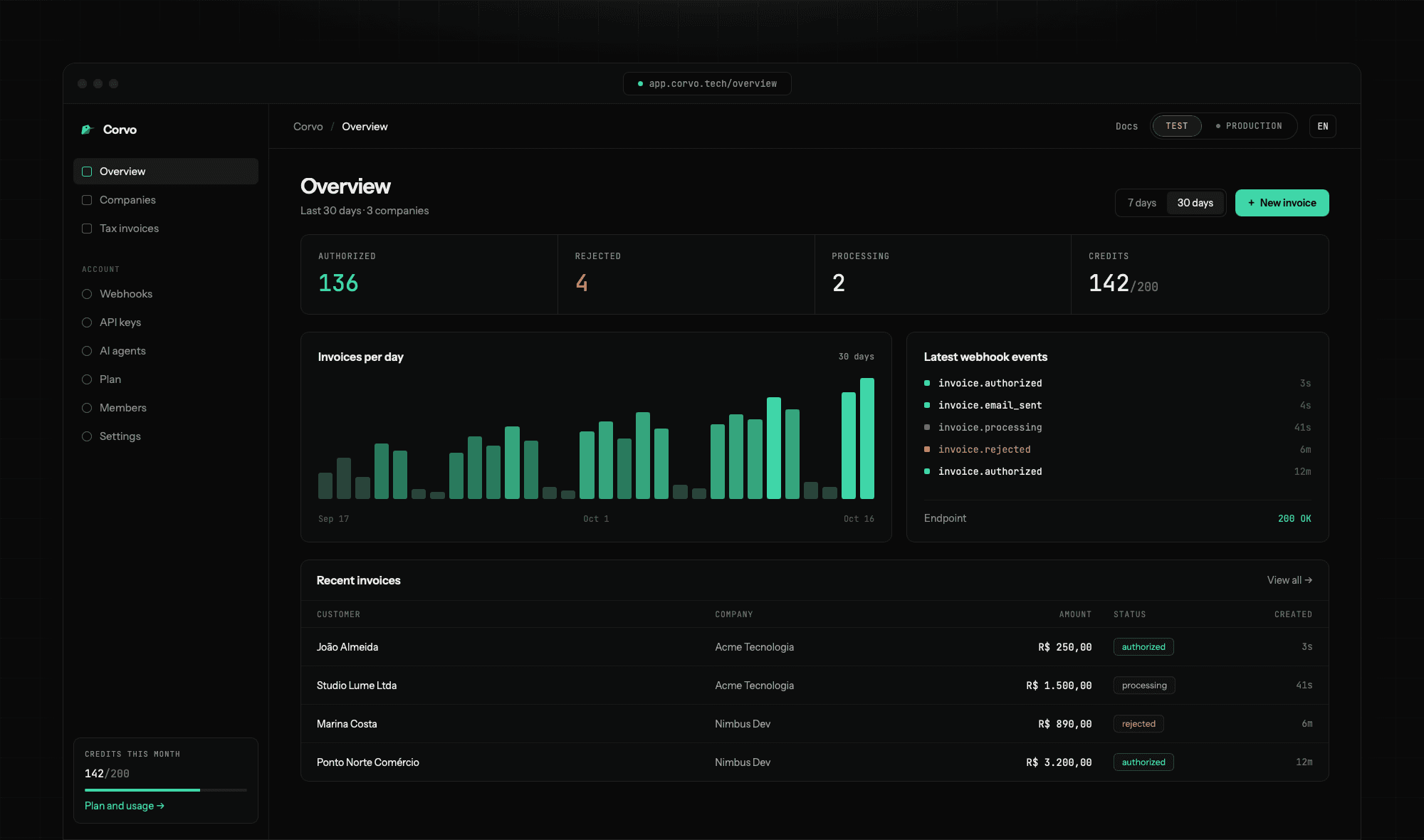The height and width of the screenshot is (840, 1424).
Task: Click the square icon beside Overview
Action: pos(87,172)
